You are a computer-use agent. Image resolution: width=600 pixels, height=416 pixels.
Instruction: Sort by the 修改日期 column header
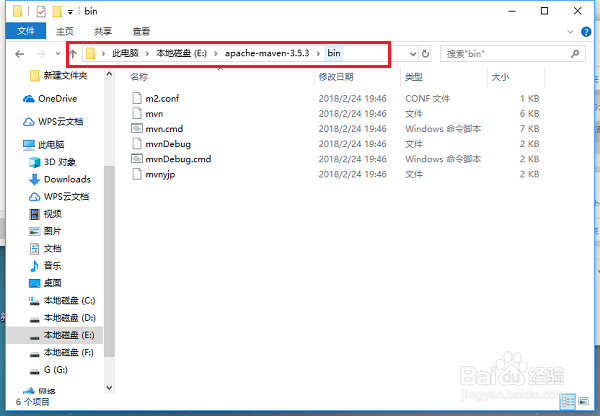(x=336, y=77)
